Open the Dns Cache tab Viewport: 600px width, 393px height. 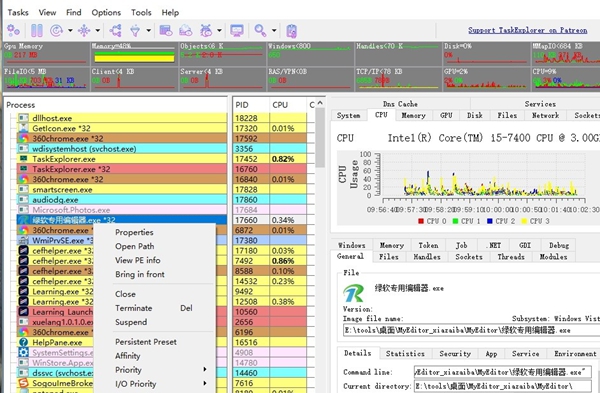pos(400,104)
